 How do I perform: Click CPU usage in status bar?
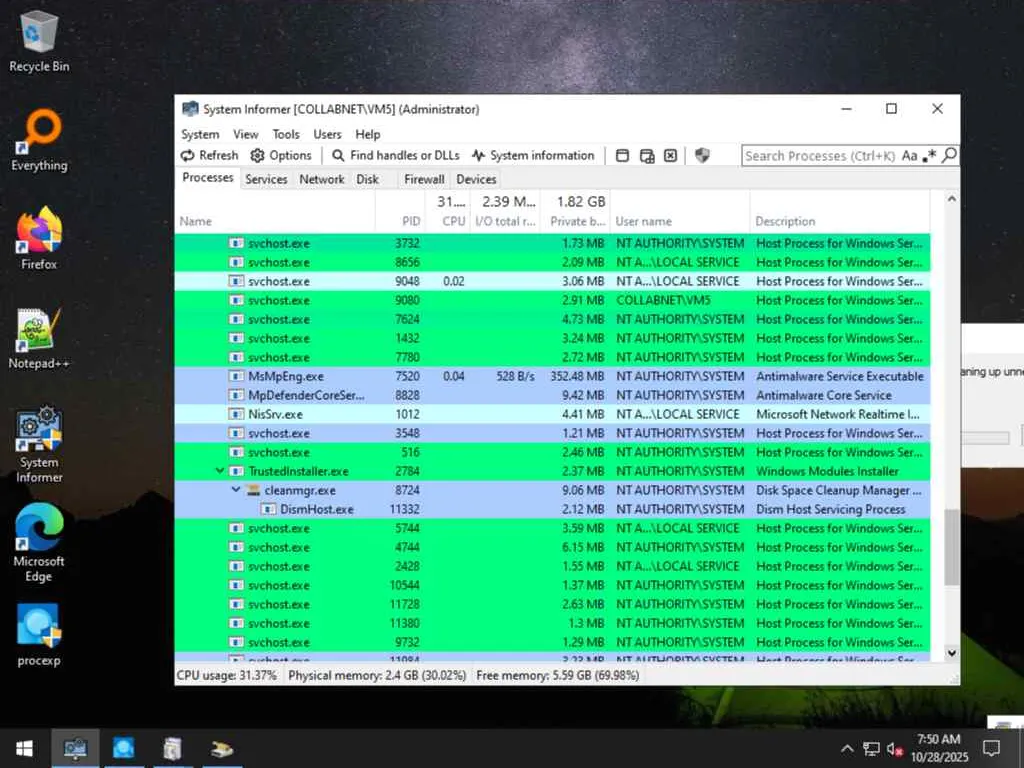coord(227,675)
